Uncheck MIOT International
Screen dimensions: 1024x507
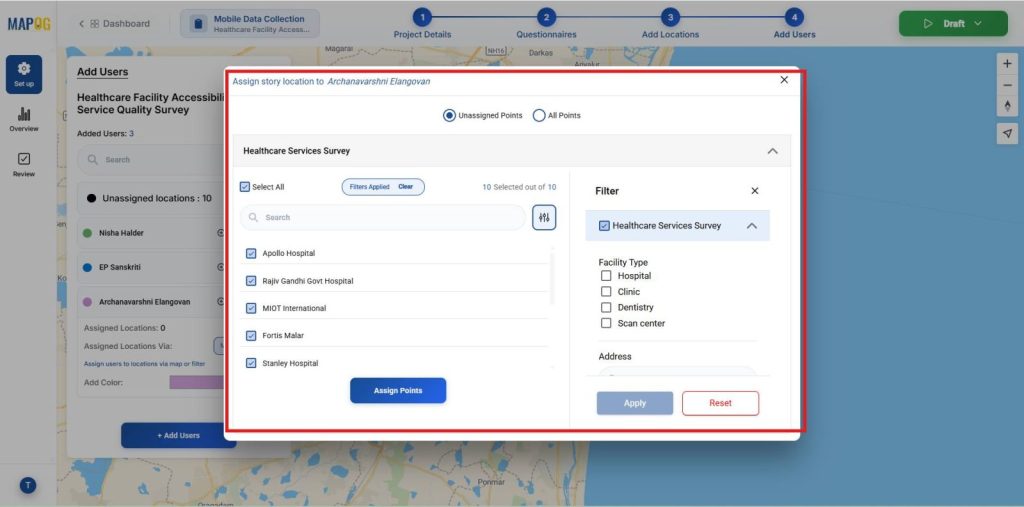coord(251,308)
